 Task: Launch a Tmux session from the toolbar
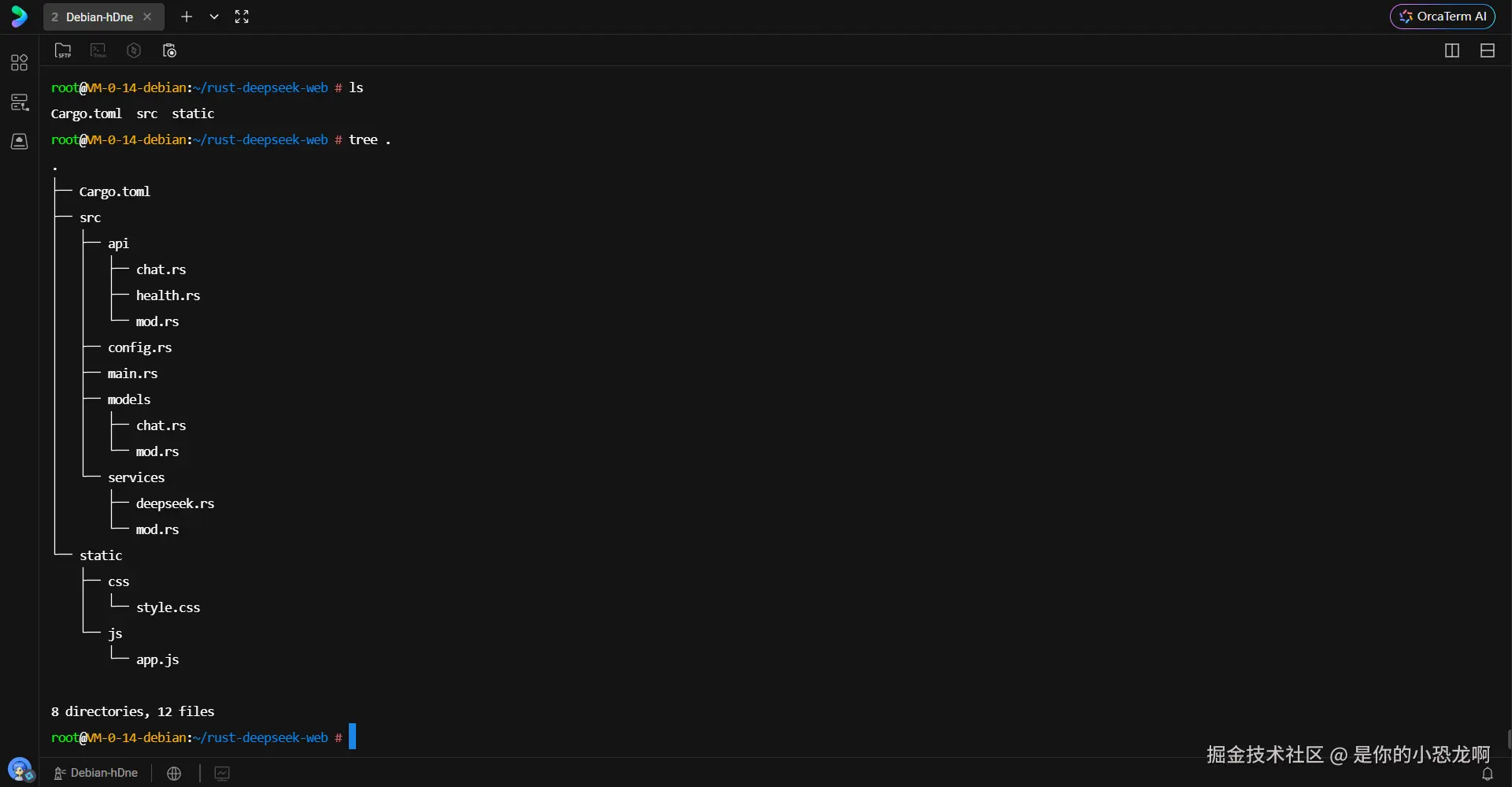(x=98, y=50)
